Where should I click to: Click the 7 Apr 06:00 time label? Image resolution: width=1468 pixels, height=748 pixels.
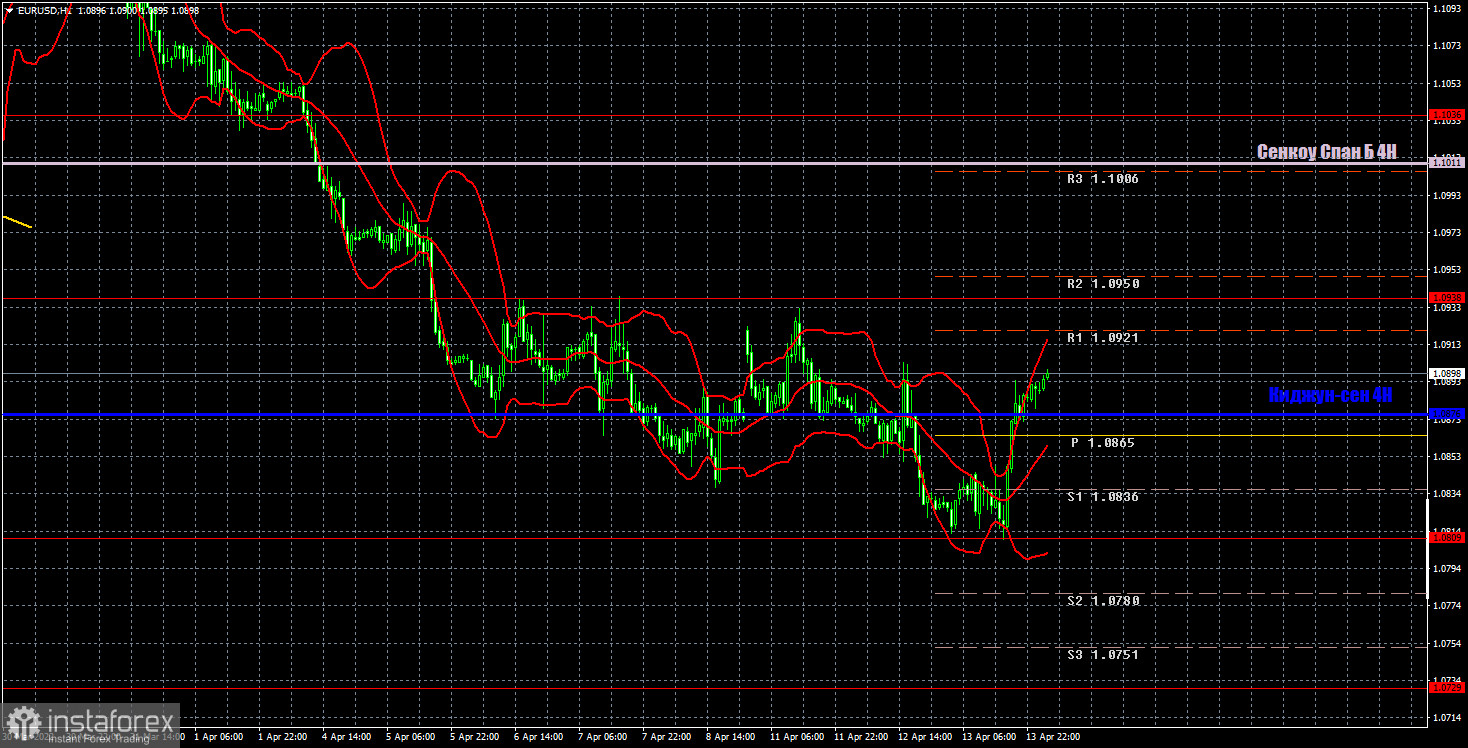coord(602,737)
